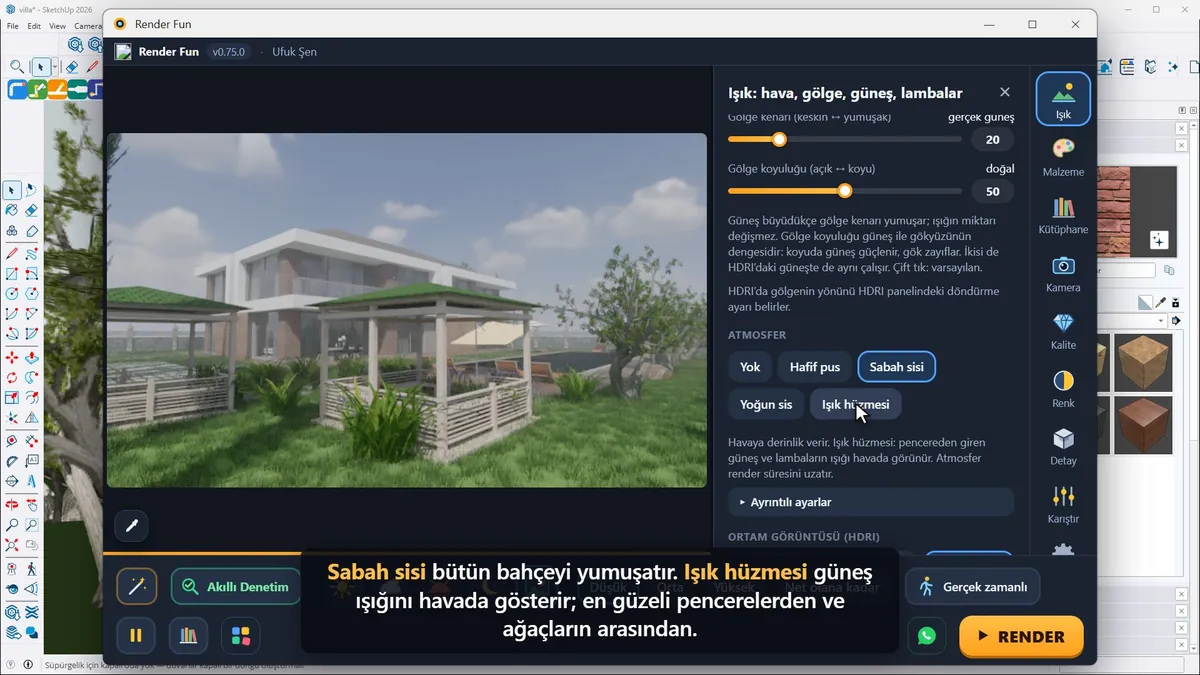Image resolution: width=1200 pixels, height=675 pixels.
Task: Open the select tool dropdown arrow in SketchUp toolbar
Action: (54, 67)
